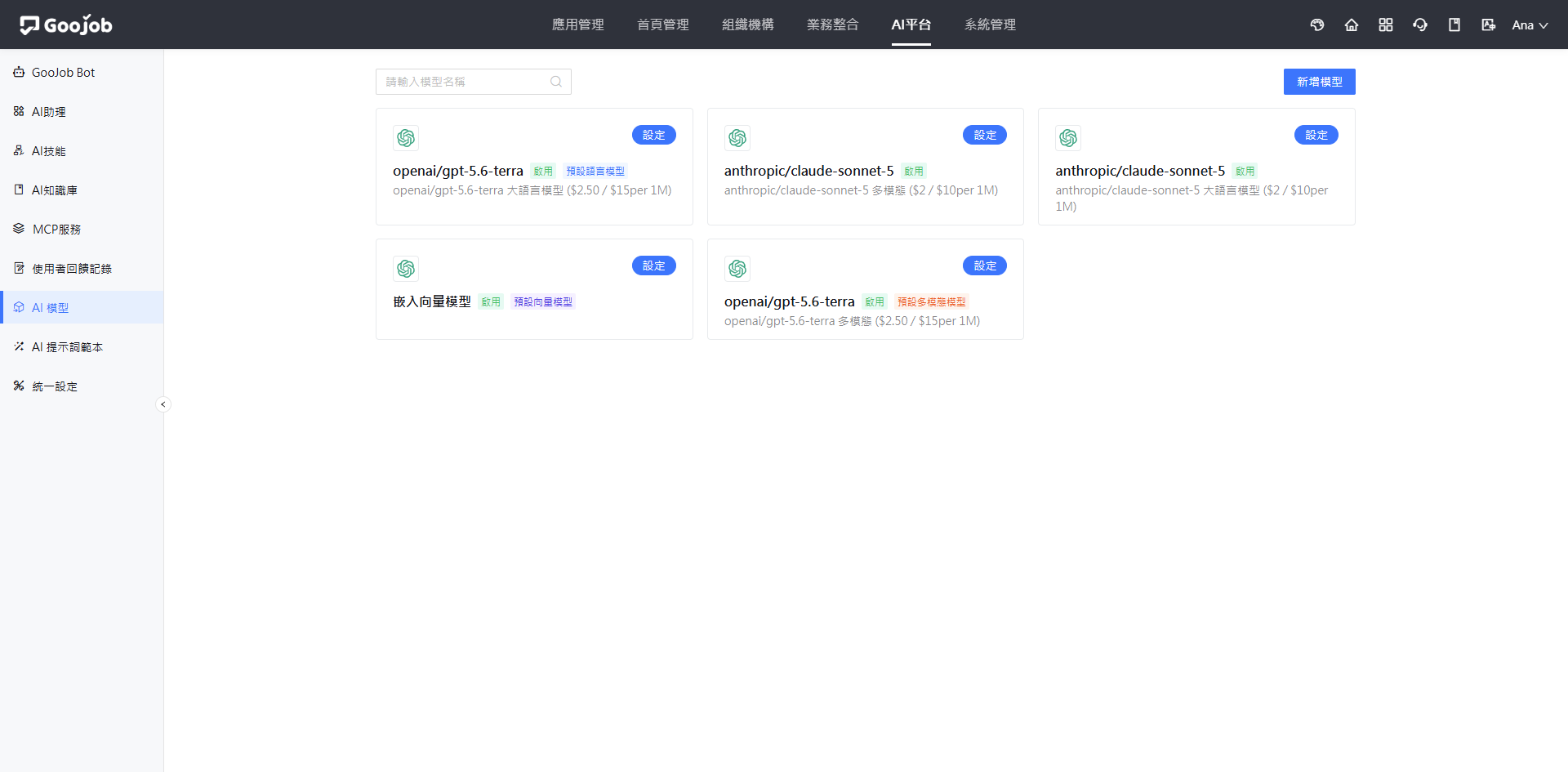The height and width of the screenshot is (772, 1568).
Task: Click logo on claude-sonnet-5 多模態 card
Action: coord(737,138)
